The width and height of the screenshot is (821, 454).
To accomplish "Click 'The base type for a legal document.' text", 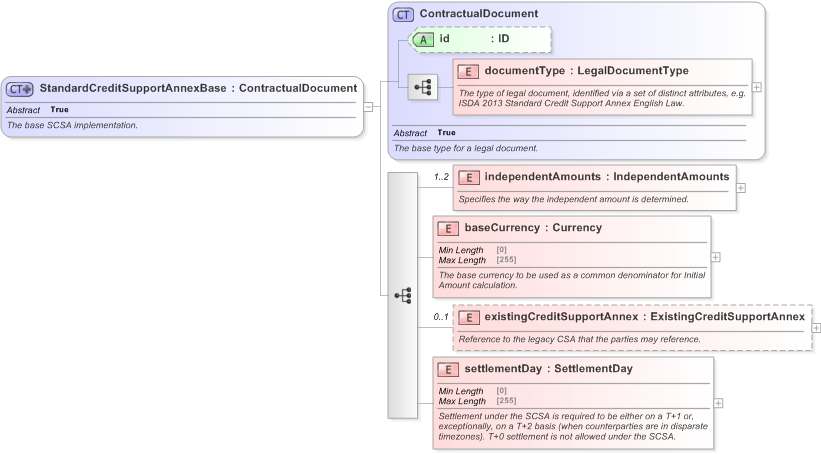I will 465,148.
